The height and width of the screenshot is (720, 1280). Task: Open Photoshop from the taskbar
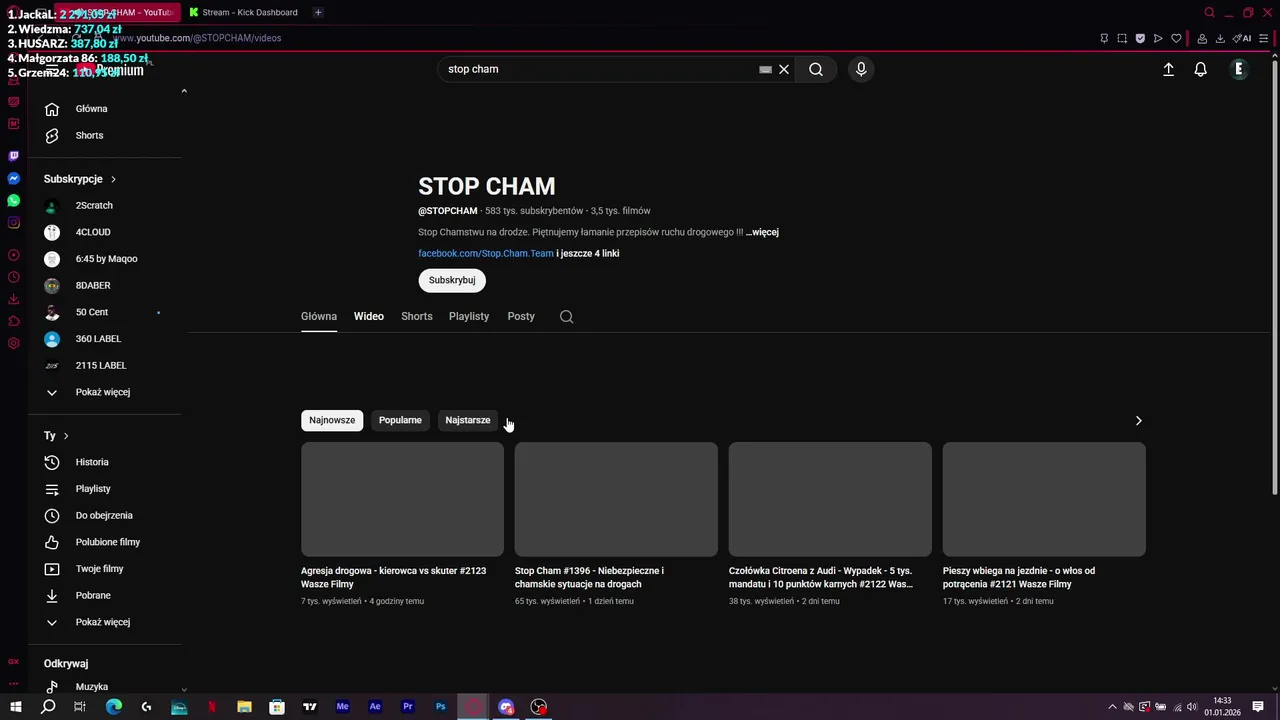tap(440, 707)
